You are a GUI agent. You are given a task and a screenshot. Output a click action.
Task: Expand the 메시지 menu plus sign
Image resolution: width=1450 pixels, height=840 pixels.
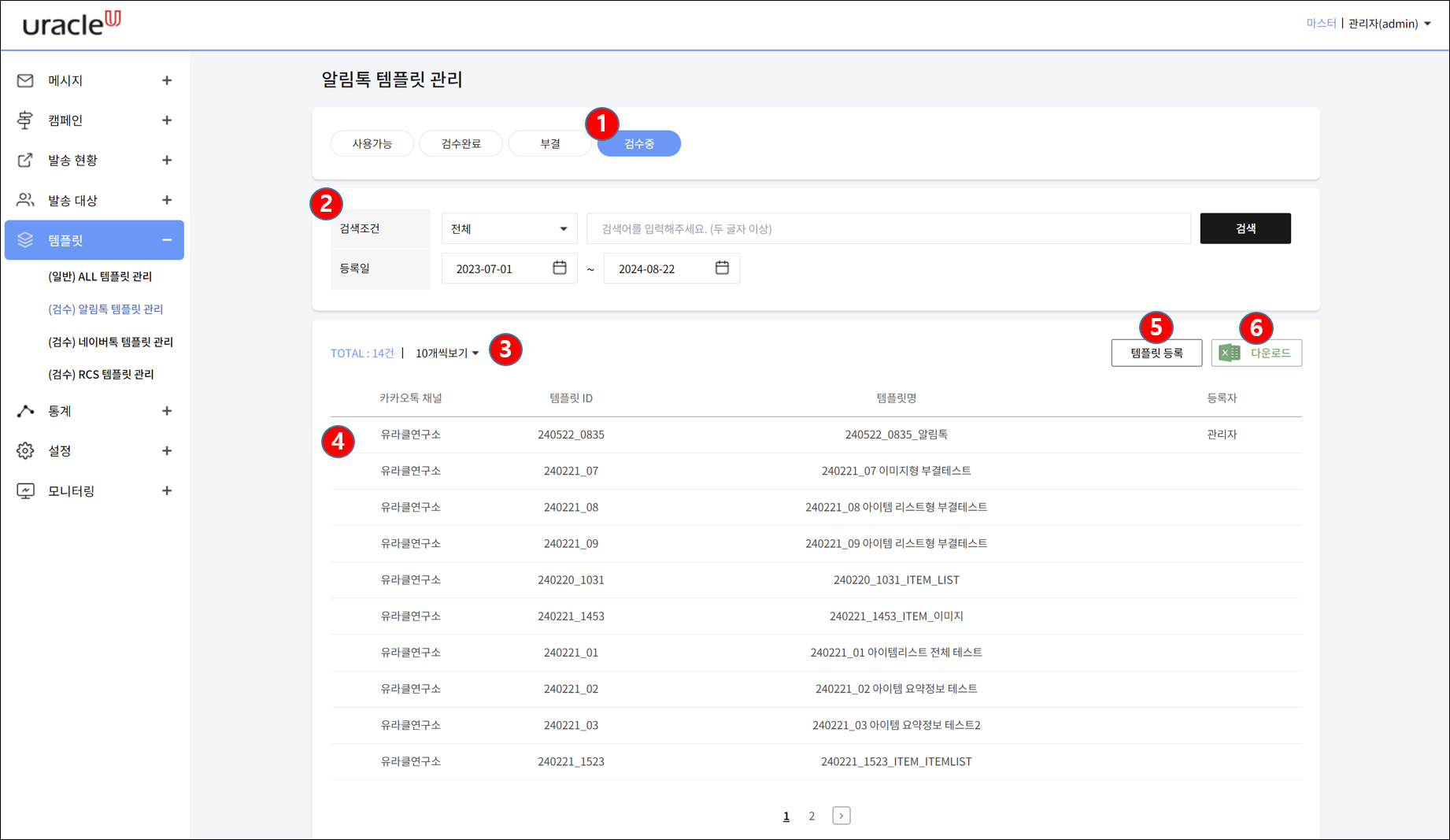pos(167,80)
